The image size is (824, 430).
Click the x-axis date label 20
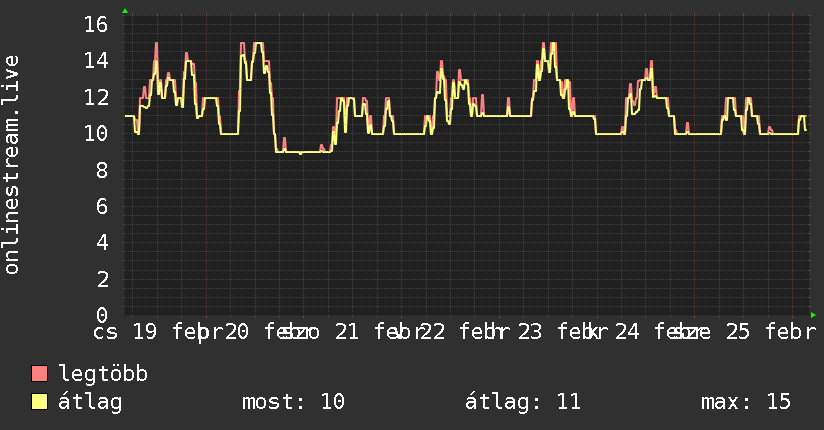click(x=236, y=332)
